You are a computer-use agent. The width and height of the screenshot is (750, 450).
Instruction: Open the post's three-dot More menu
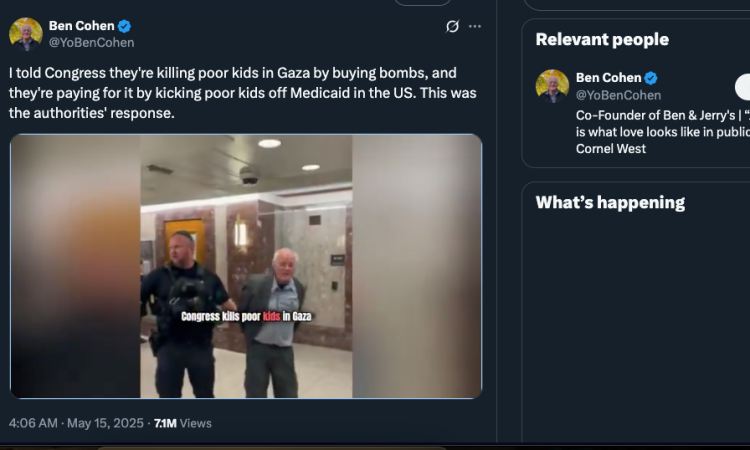click(x=475, y=26)
